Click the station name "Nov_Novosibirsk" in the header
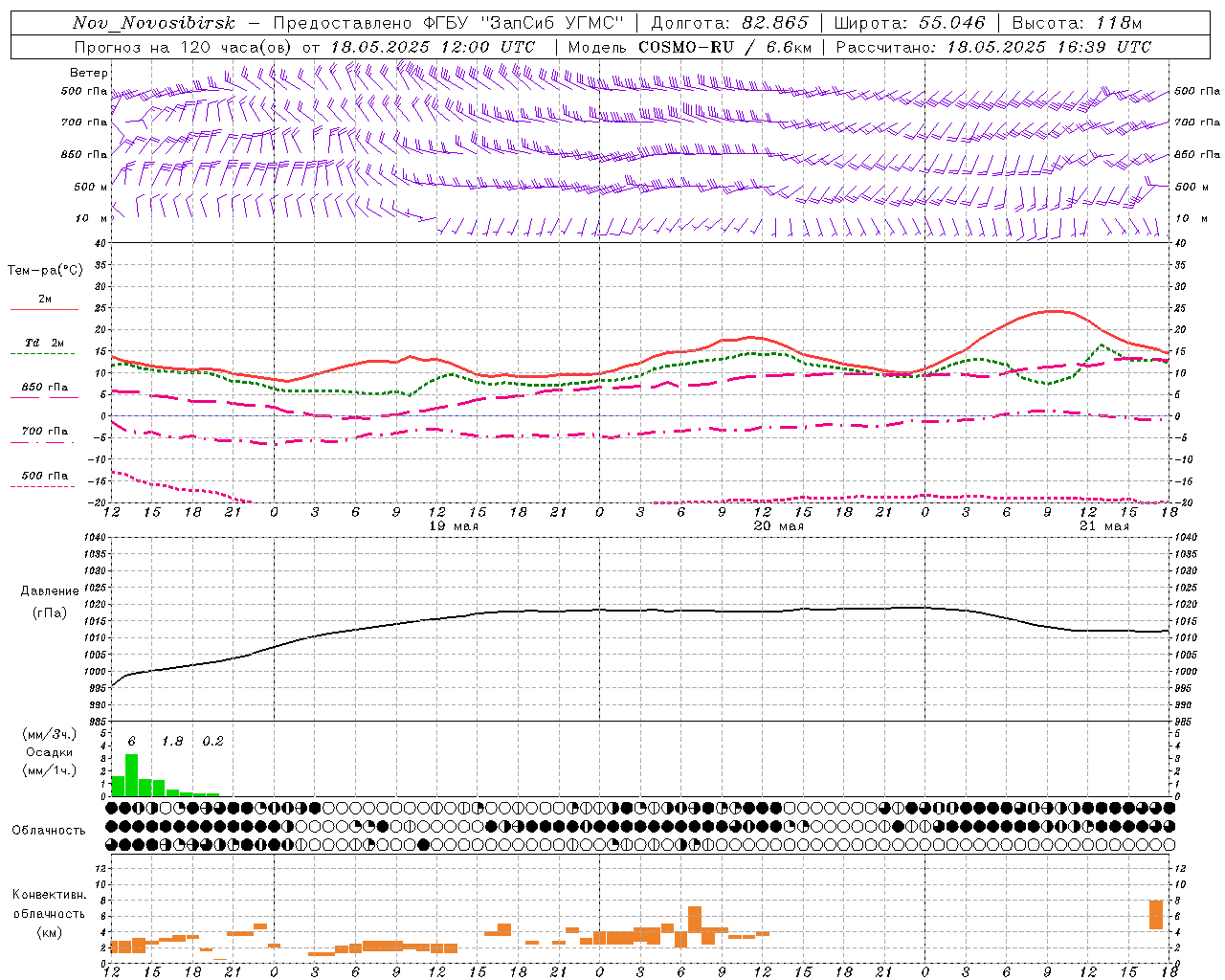The height and width of the screenshot is (980, 1225). [x=154, y=23]
